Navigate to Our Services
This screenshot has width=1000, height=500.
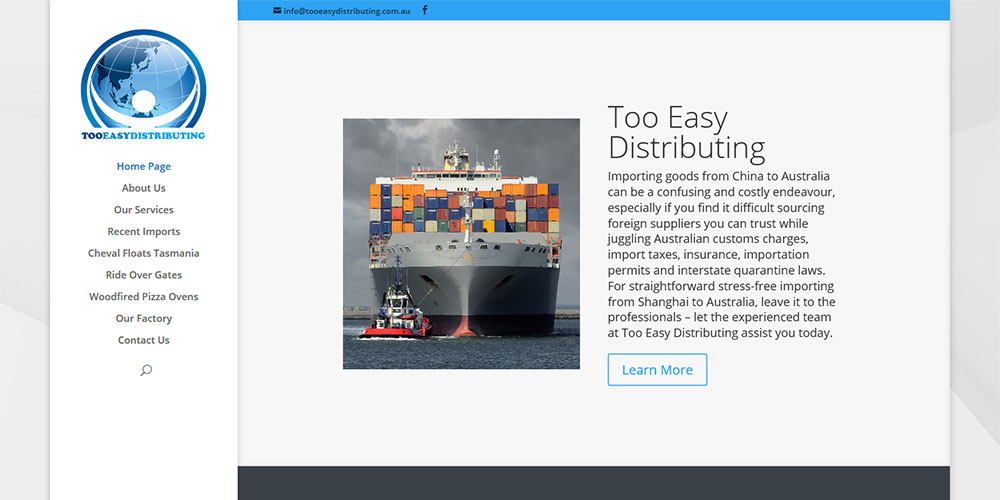tap(143, 210)
